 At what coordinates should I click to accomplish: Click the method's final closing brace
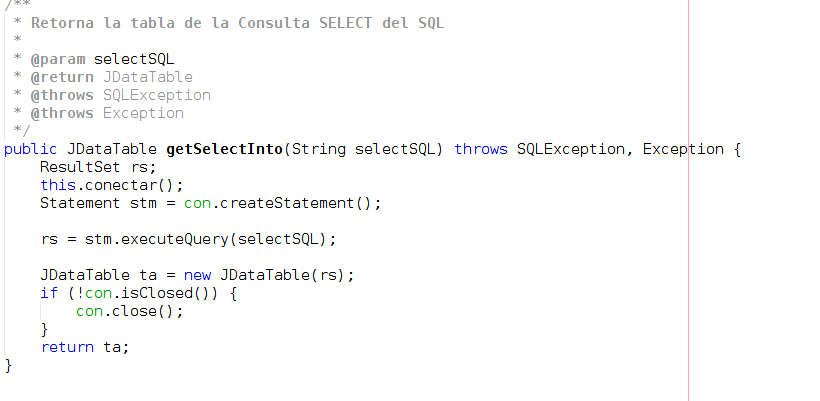(9, 365)
